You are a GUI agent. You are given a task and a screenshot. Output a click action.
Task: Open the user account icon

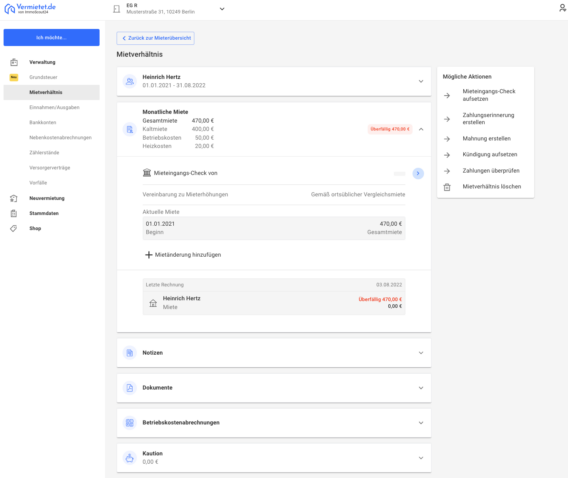click(563, 8)
